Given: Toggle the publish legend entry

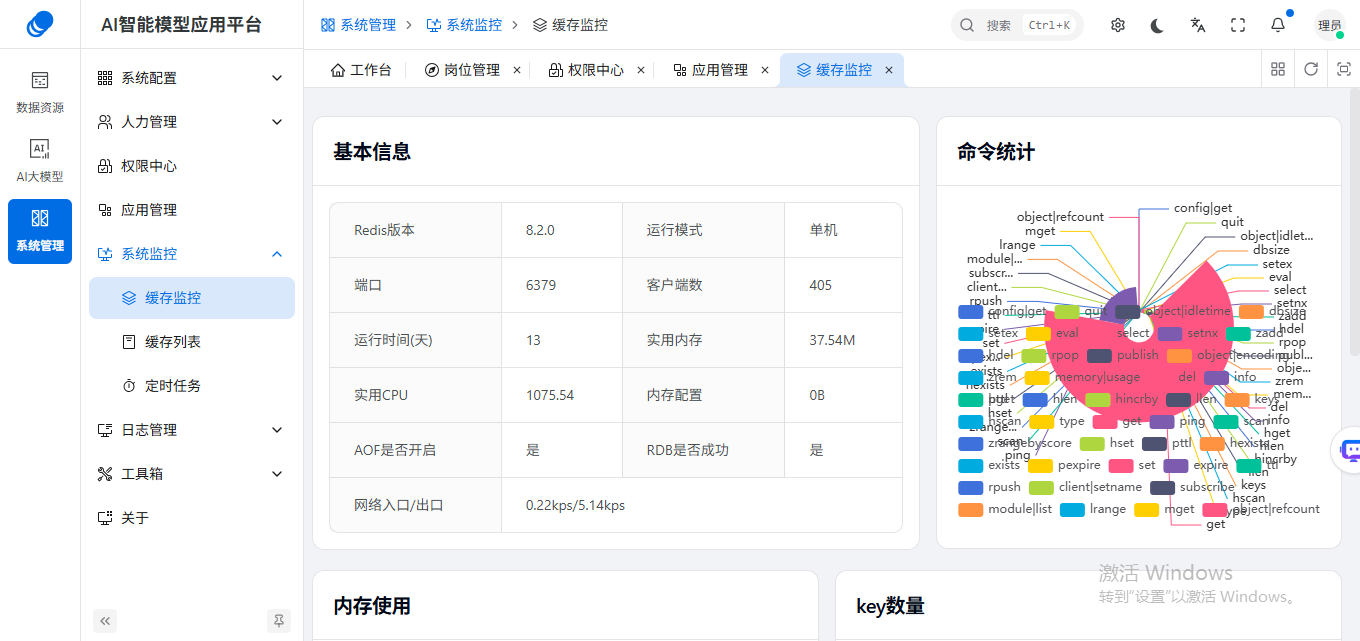Looking at the screenshot, I should (x=1123, y=355).
